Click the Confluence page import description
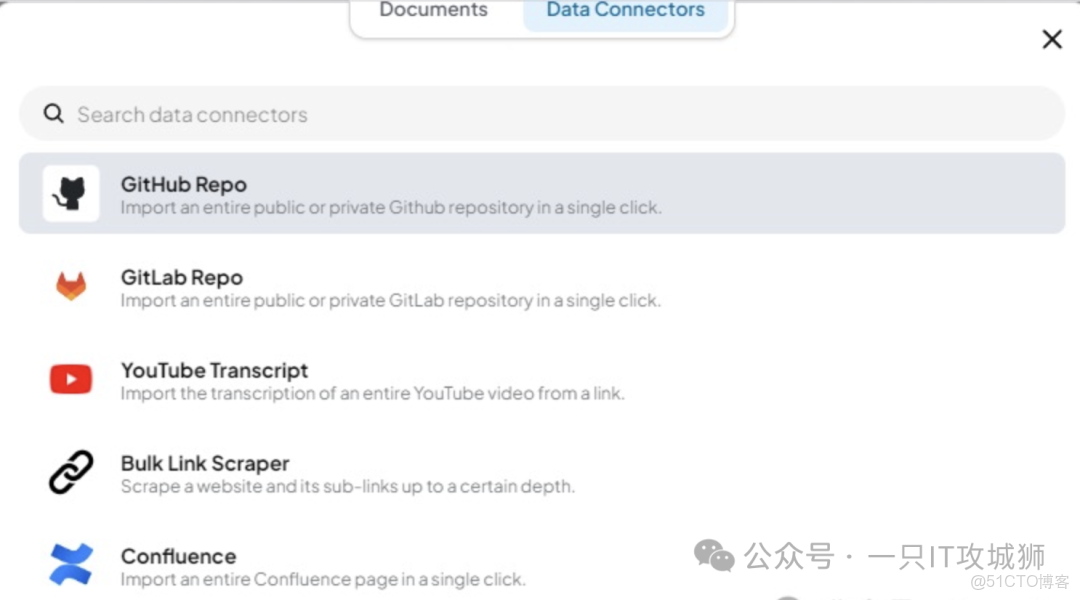 (323, 580)
